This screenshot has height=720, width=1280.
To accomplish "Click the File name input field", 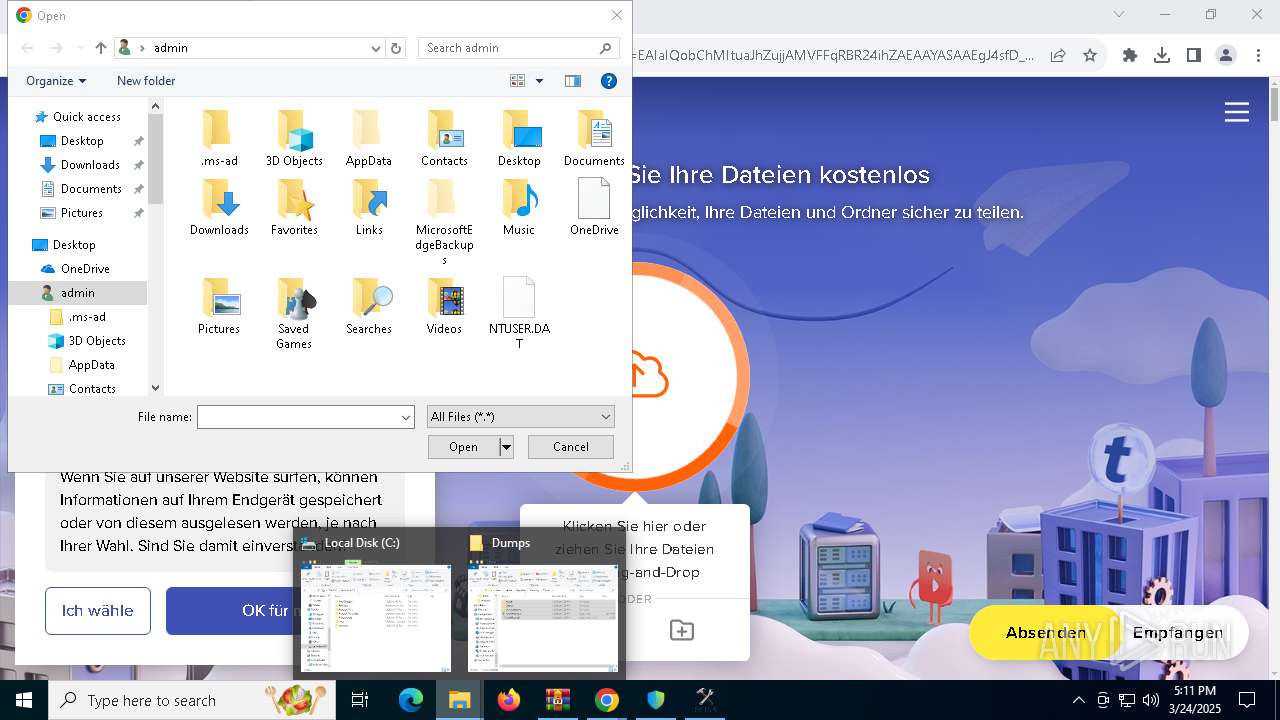I will (298, 417).
